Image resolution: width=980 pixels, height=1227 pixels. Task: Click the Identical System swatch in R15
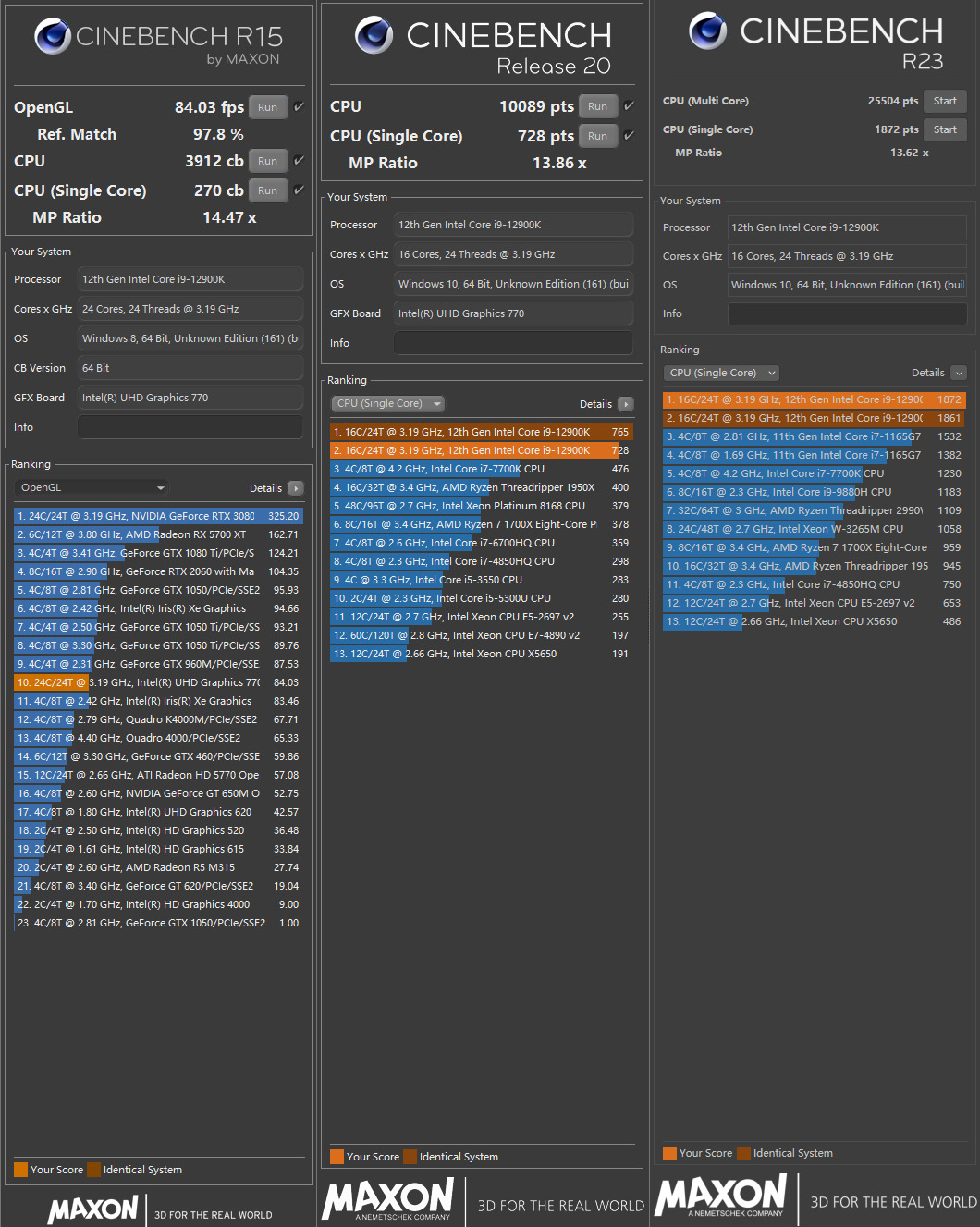(93, 1170)
